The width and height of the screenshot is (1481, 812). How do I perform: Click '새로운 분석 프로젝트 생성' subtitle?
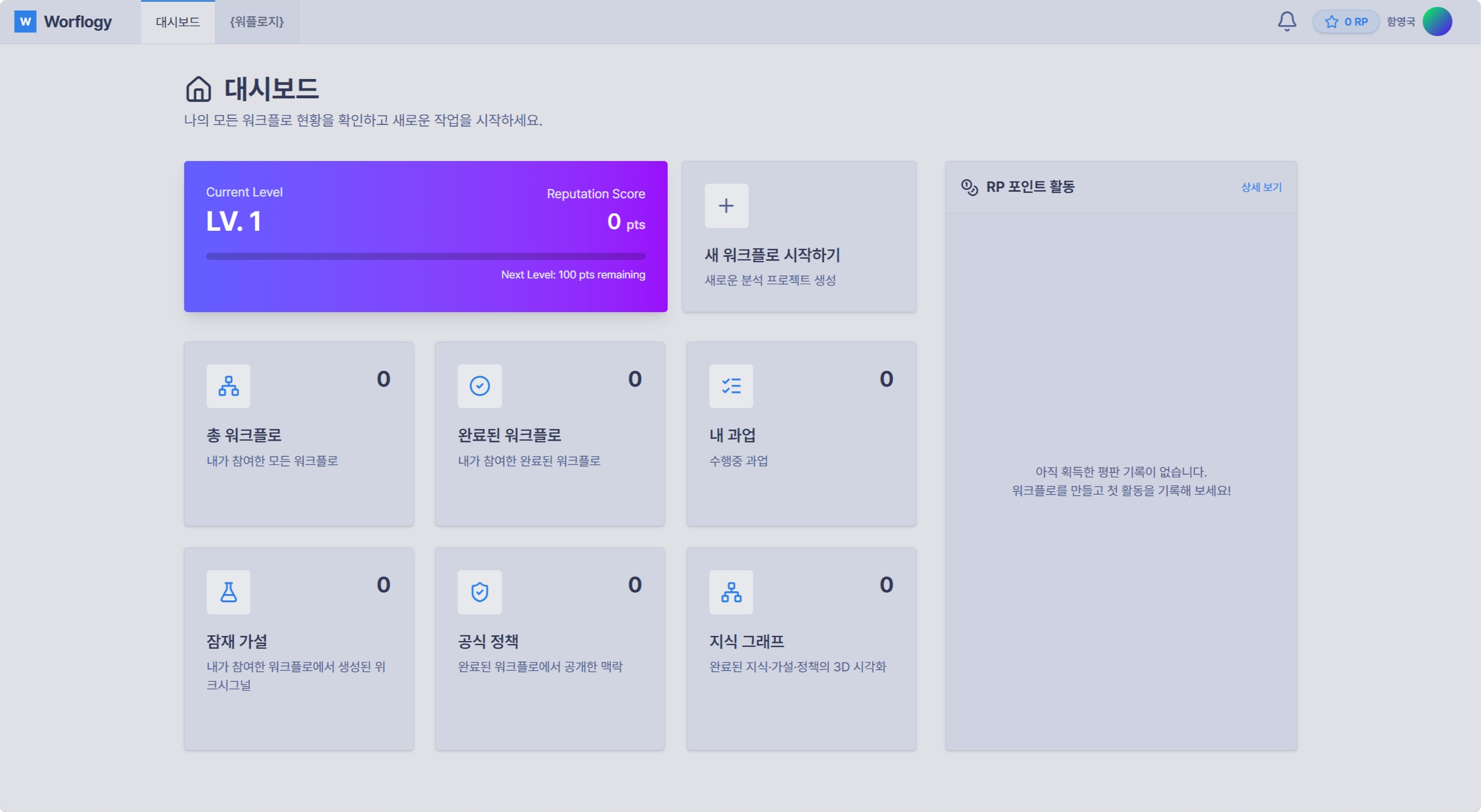(770, 280)
